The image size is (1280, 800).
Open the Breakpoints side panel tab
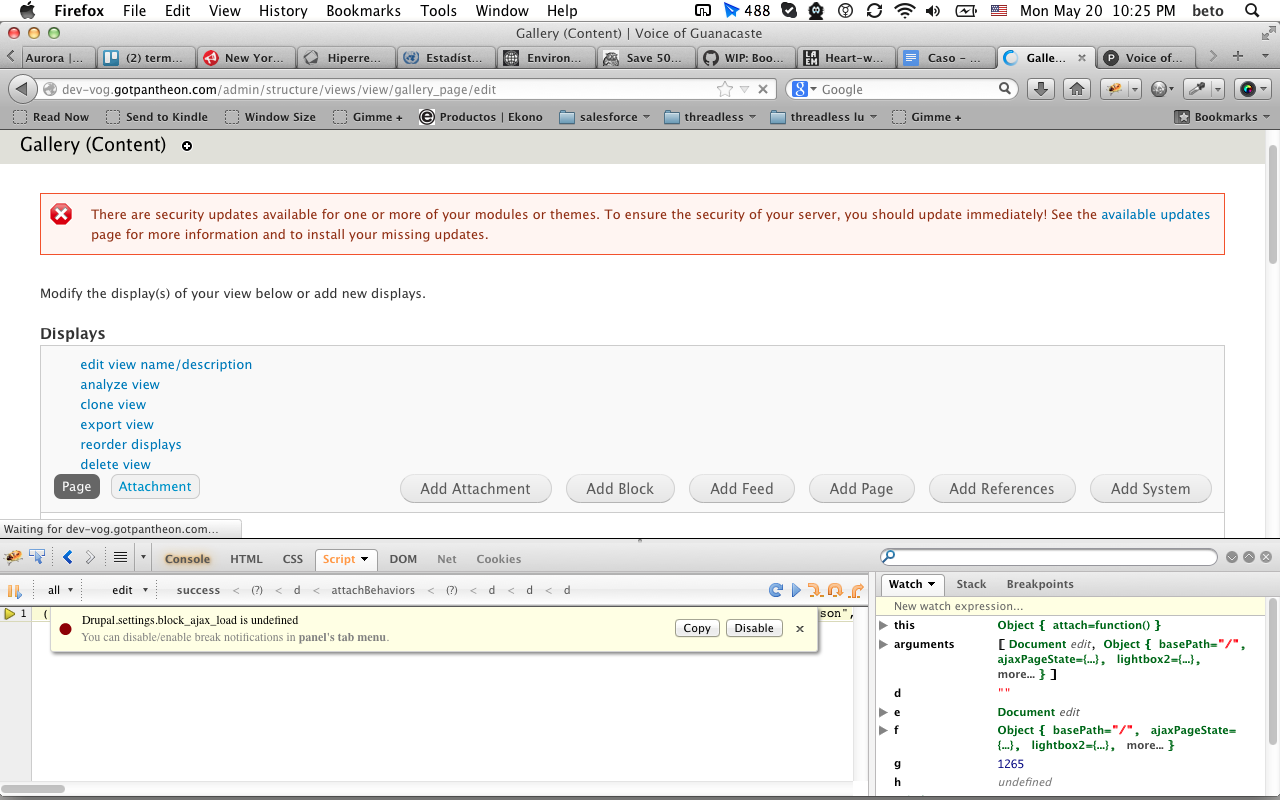click(x=1039, y=584)
